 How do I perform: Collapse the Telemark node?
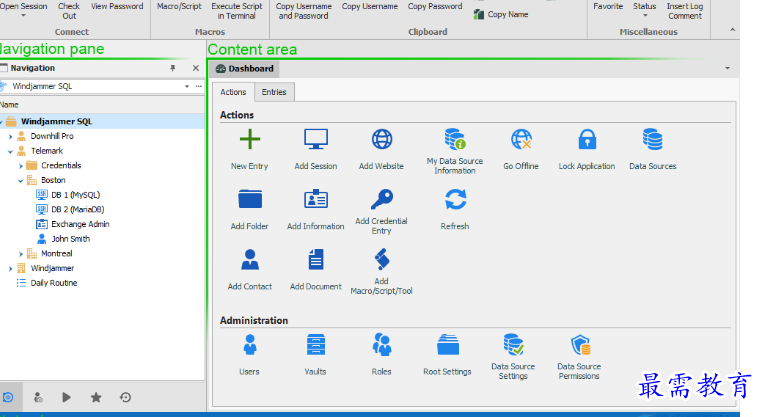coord(10,151)
